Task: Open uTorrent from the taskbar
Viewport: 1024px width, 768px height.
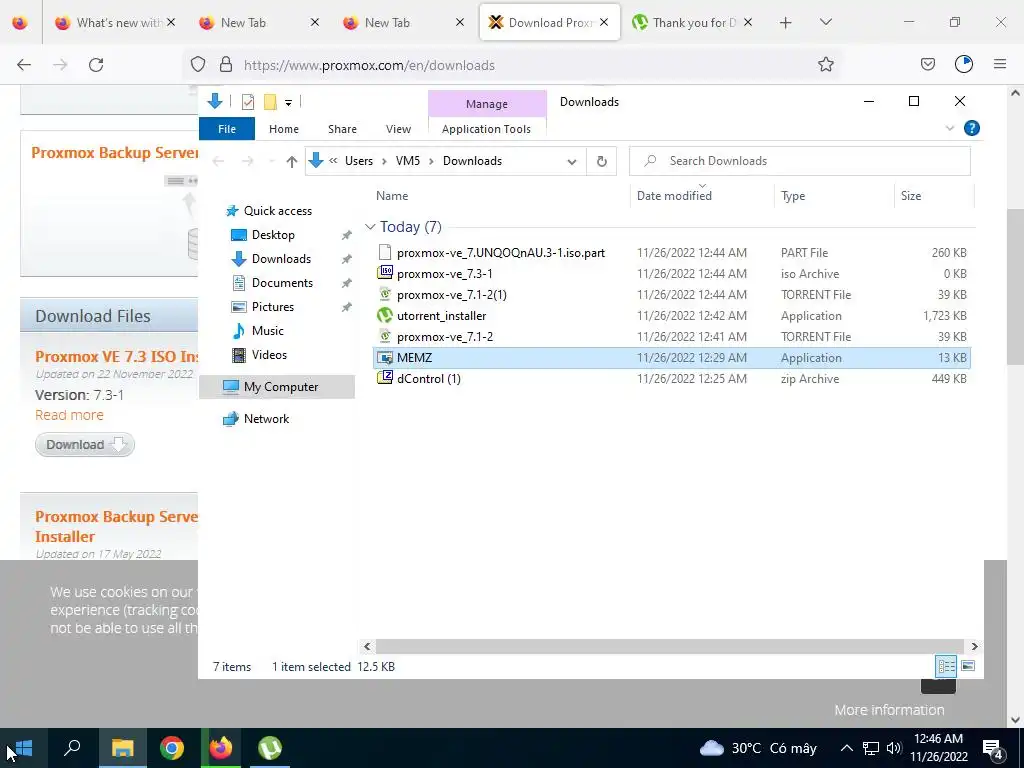Action: (270, 748)
